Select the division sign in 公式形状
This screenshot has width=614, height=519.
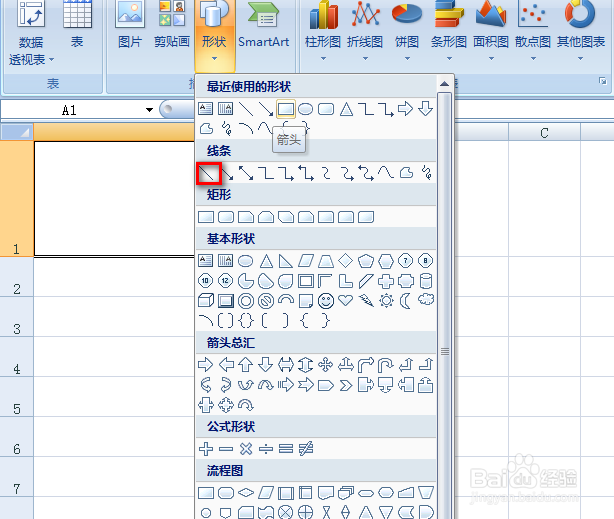tap(266, 449)
